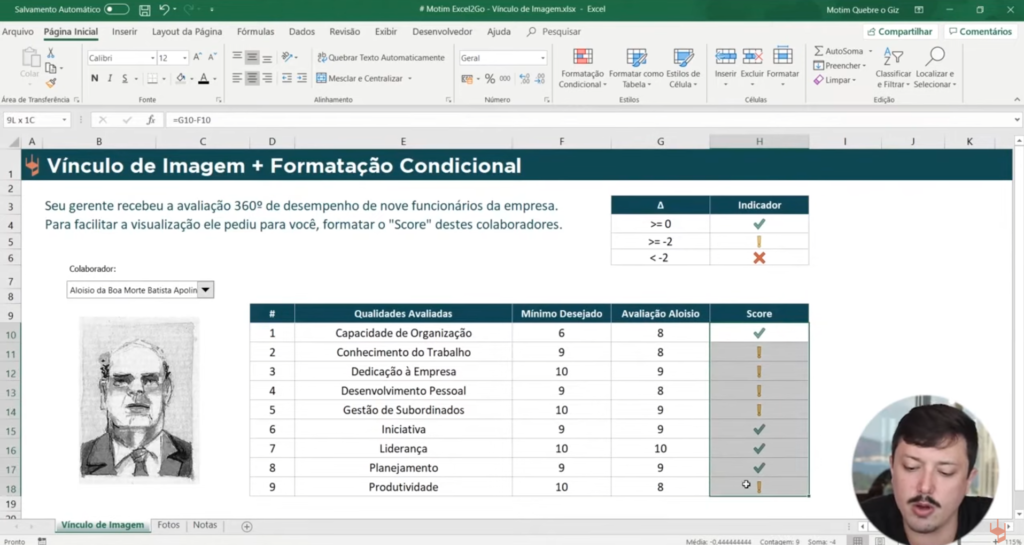Click the increase indent icon
Screen dimensions: 1024x545
click(x=302, y=78)
